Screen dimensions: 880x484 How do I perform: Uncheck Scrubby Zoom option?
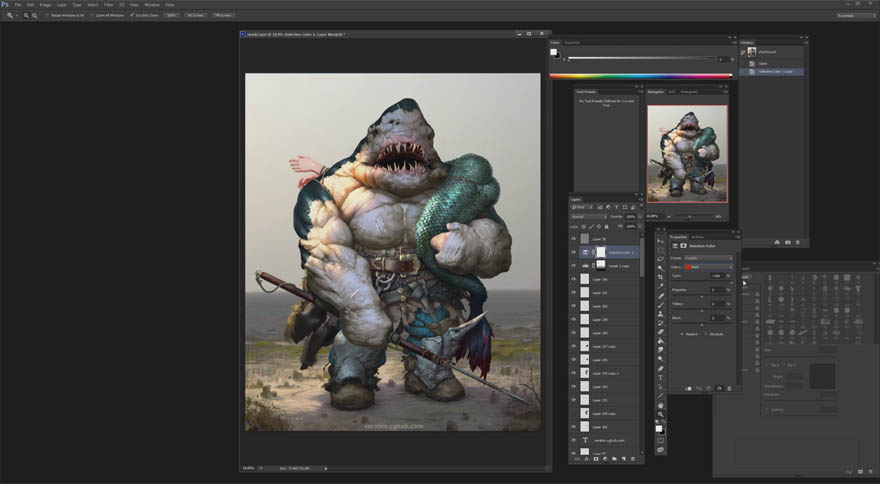pyautogui.click(x=132, y=15)
